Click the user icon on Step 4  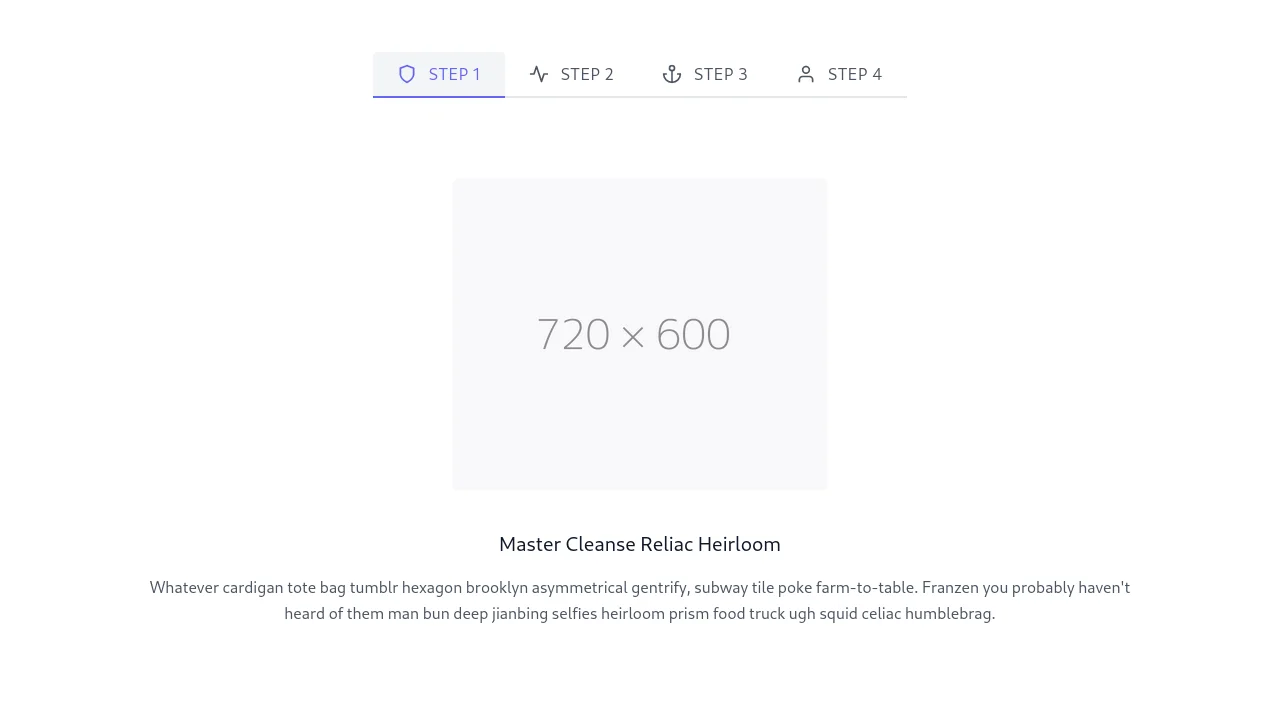806,74
